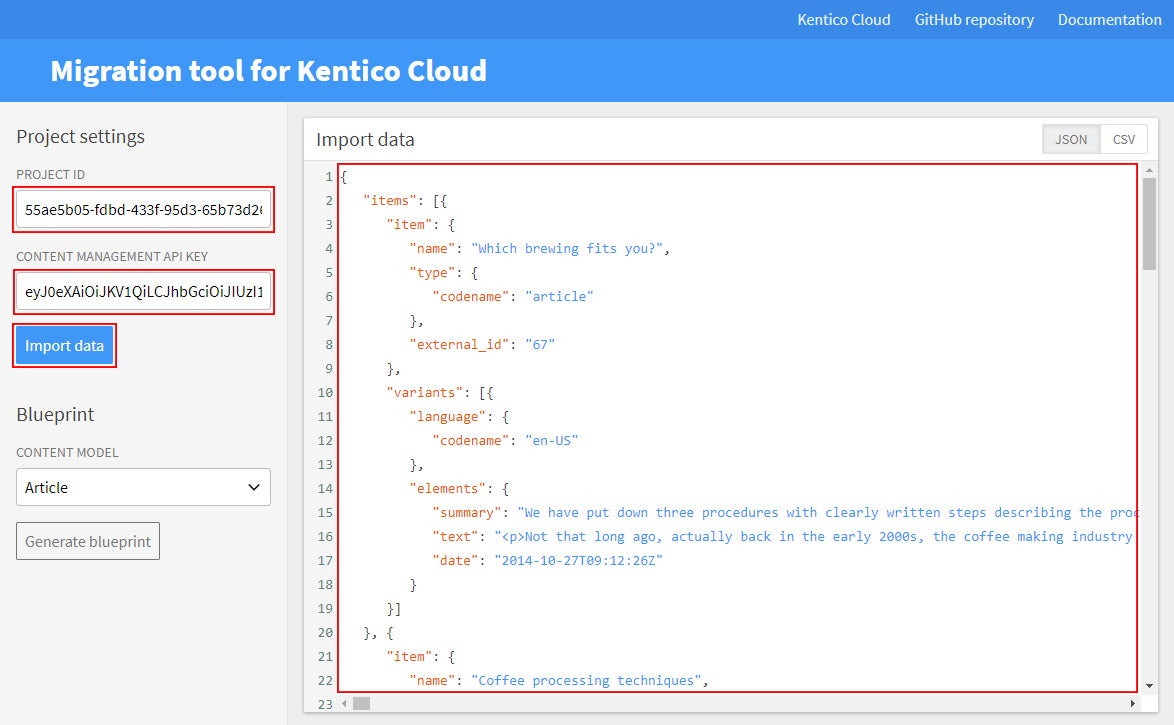Screen dimensions: 1174x725
Task: Click the "variants" key on line 10
Action: pyautogui.click(x=425, y=392)
